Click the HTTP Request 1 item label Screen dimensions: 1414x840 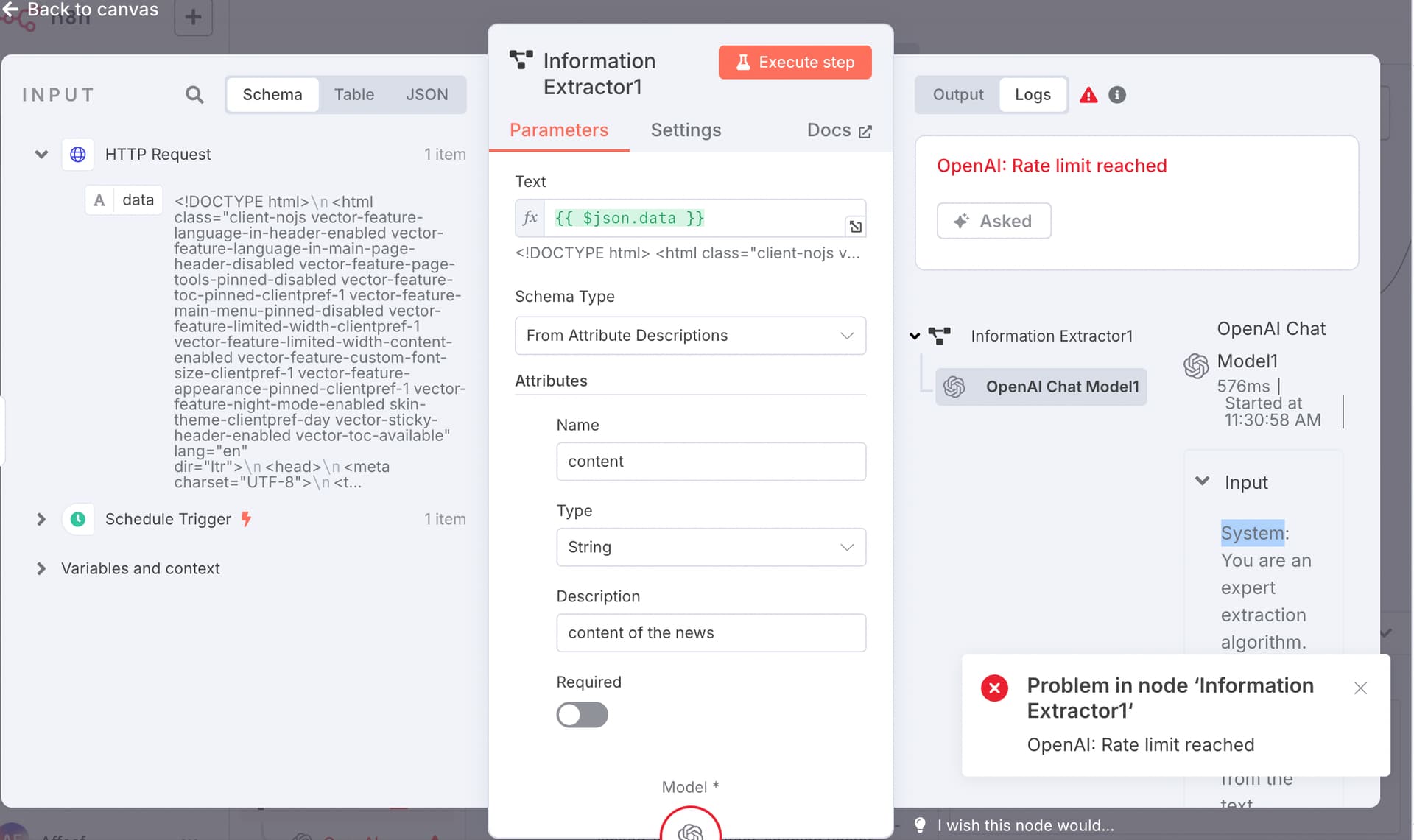[445, 154]
